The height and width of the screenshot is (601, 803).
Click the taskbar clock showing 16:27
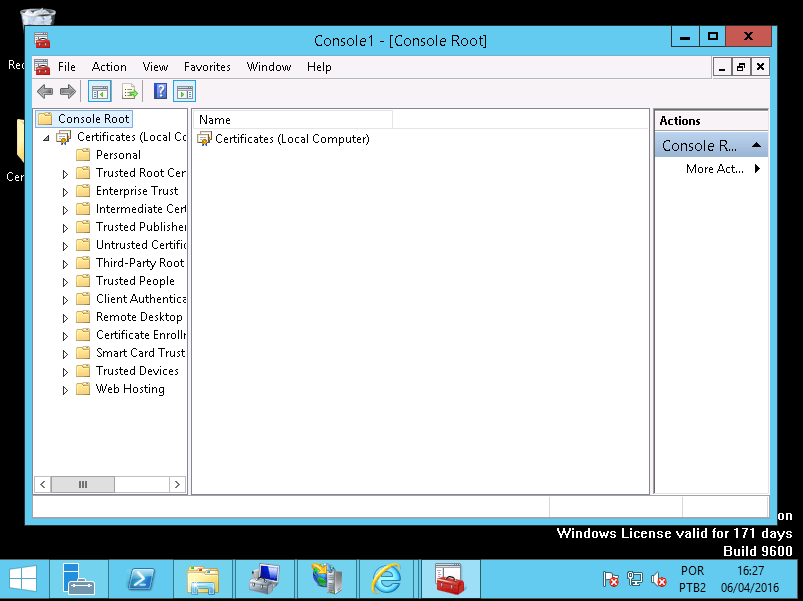point(750,579)
